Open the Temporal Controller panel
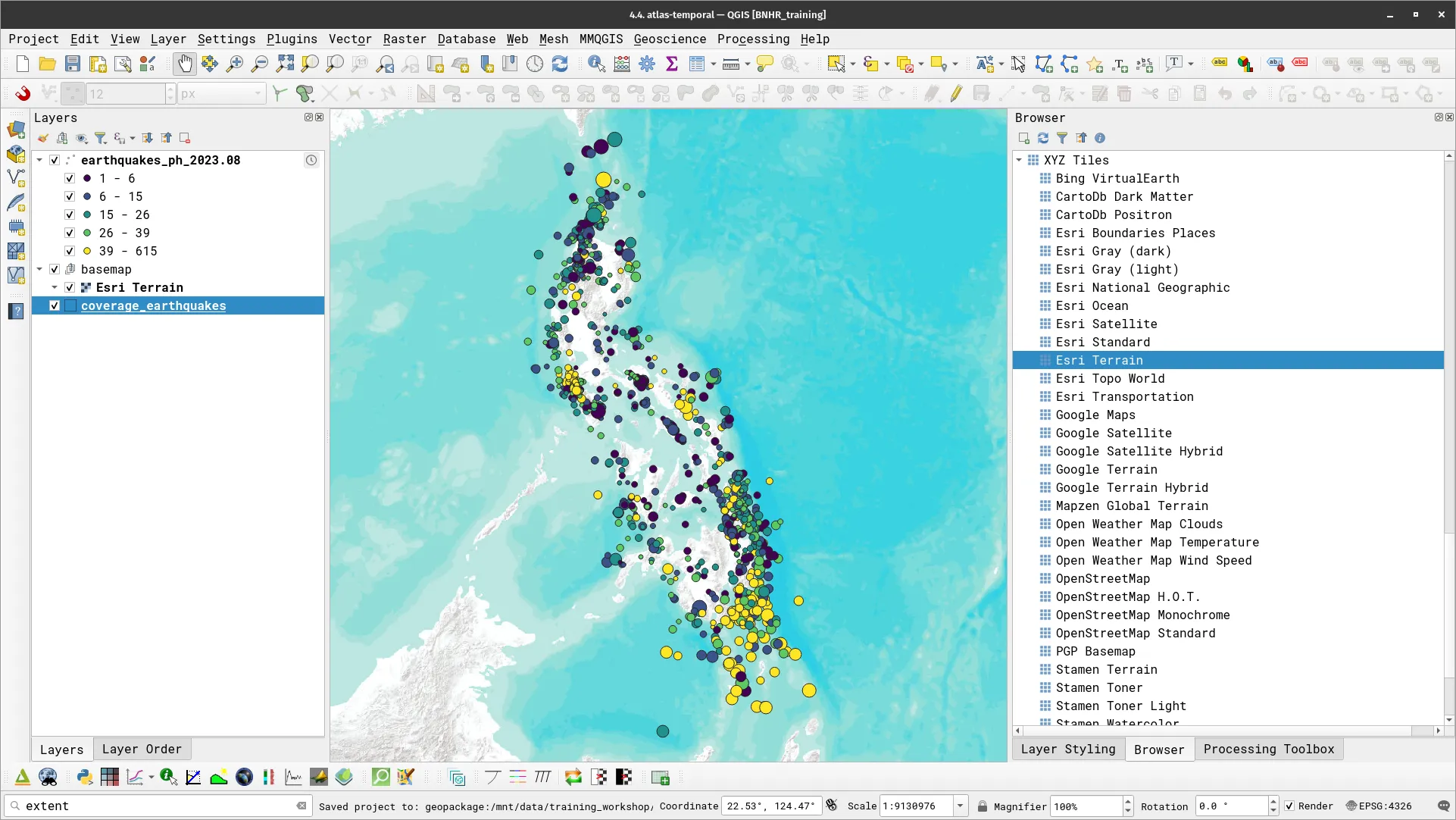The height and width of the screenshot is (820, 1456). point(535,64)
